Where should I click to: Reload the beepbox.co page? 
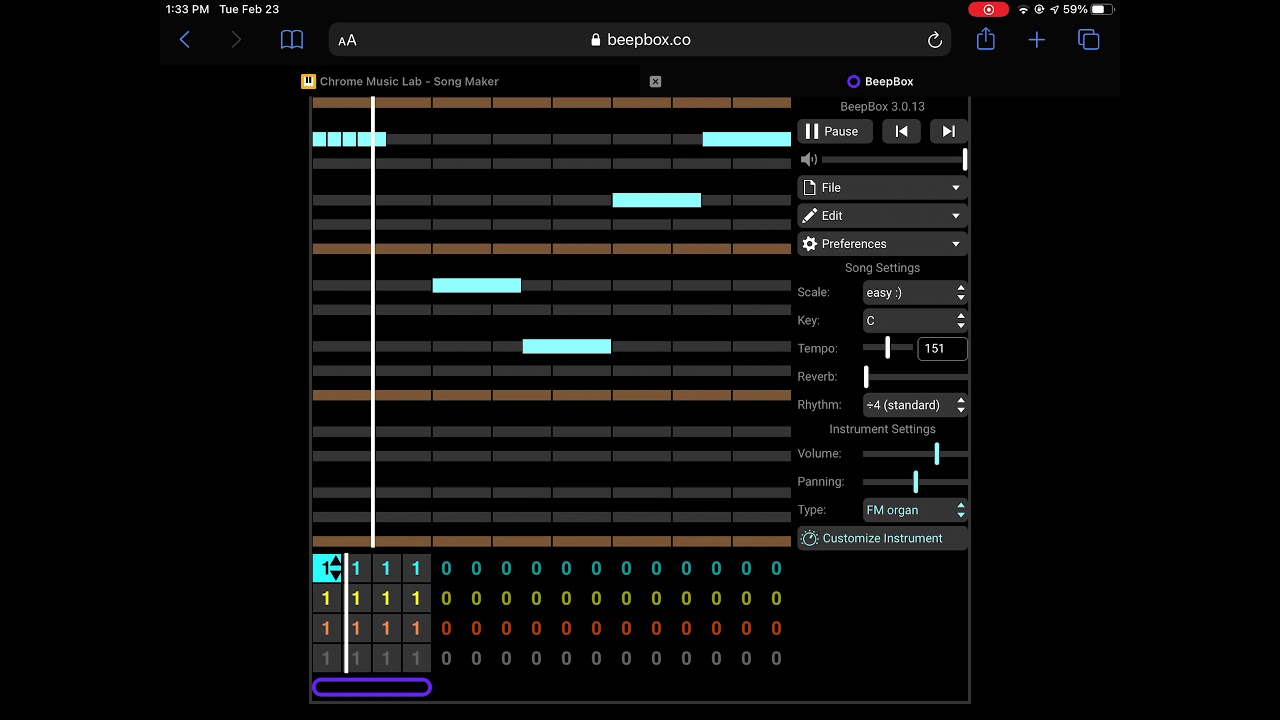click(935, 40)
